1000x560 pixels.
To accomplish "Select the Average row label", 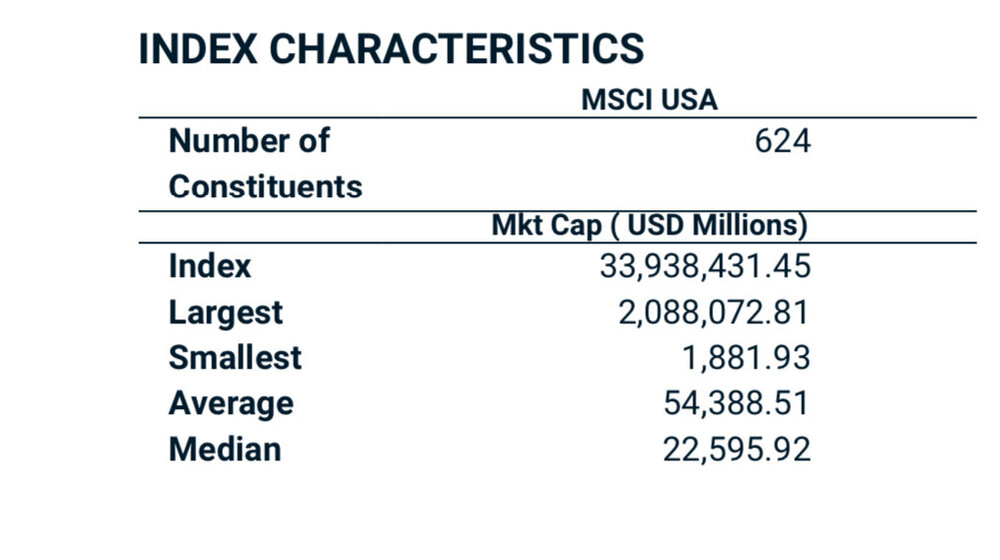I will tap(231, 404).
